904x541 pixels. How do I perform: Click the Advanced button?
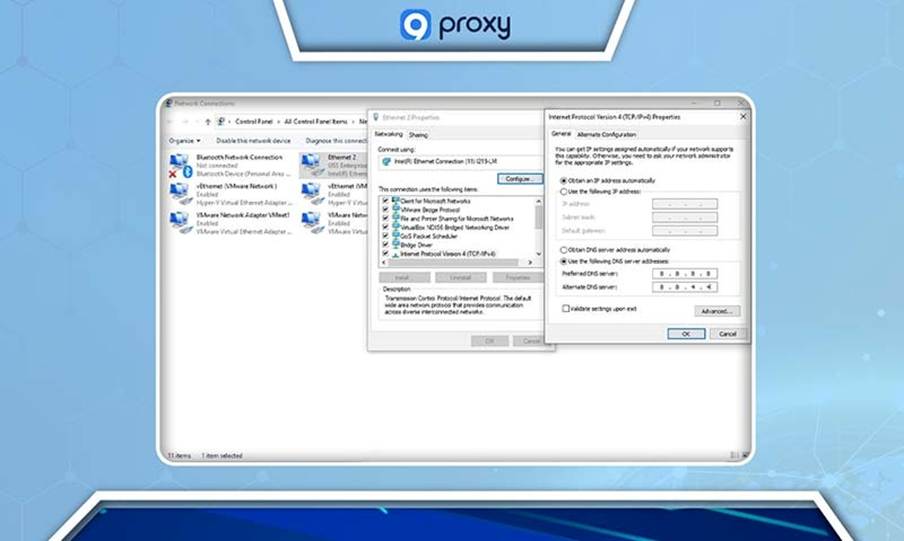[717, 311]
